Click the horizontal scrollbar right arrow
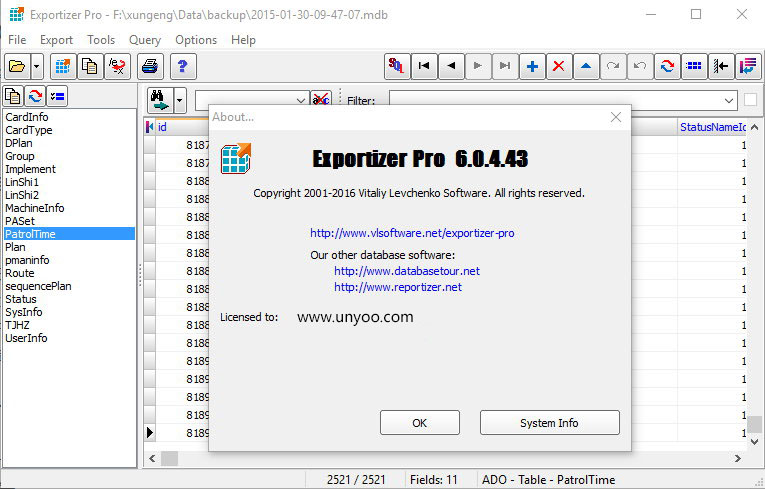Viewport: 765px width, 489px height. (738, 458)
